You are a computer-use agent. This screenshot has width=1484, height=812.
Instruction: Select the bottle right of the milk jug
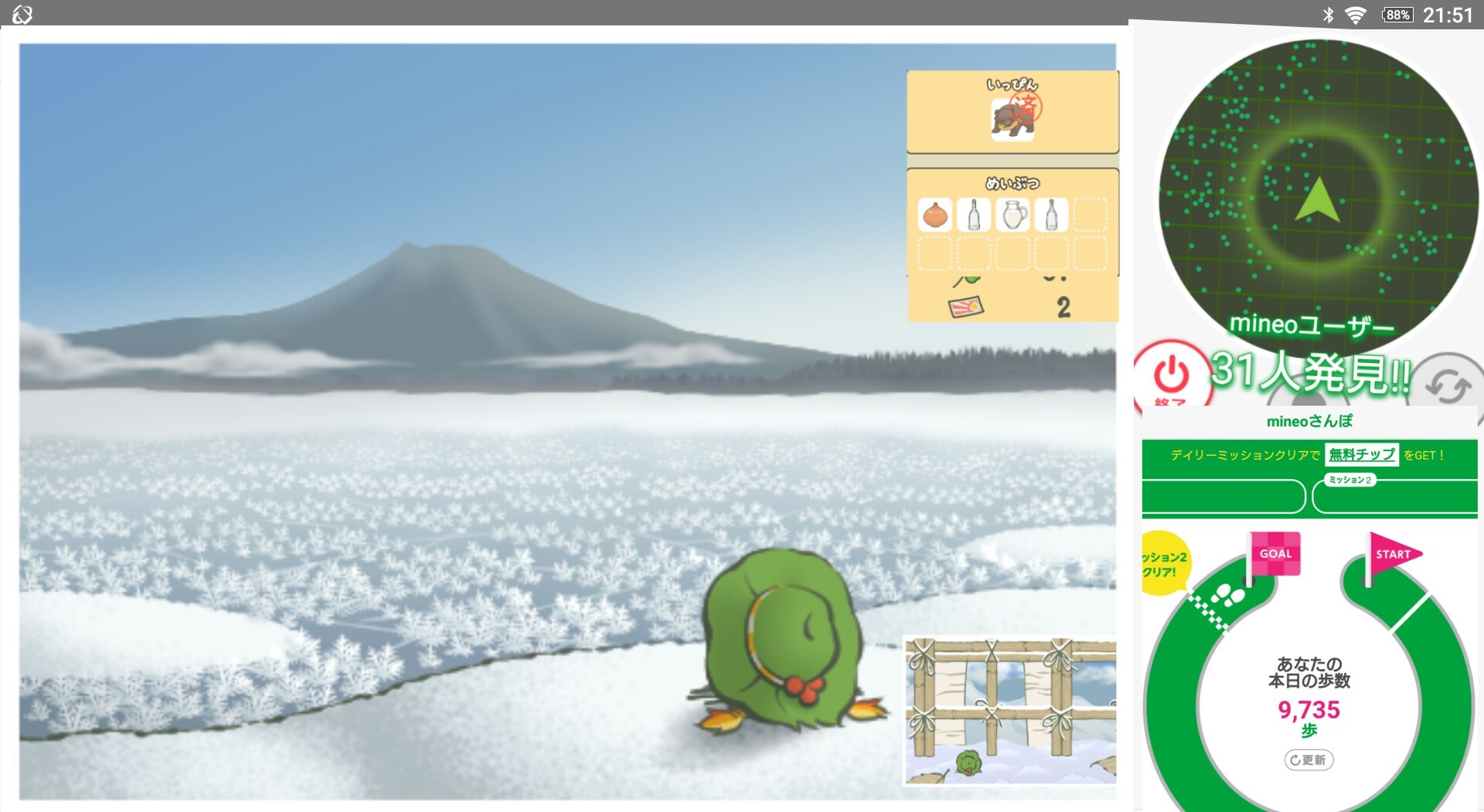tap(1051, 215)
